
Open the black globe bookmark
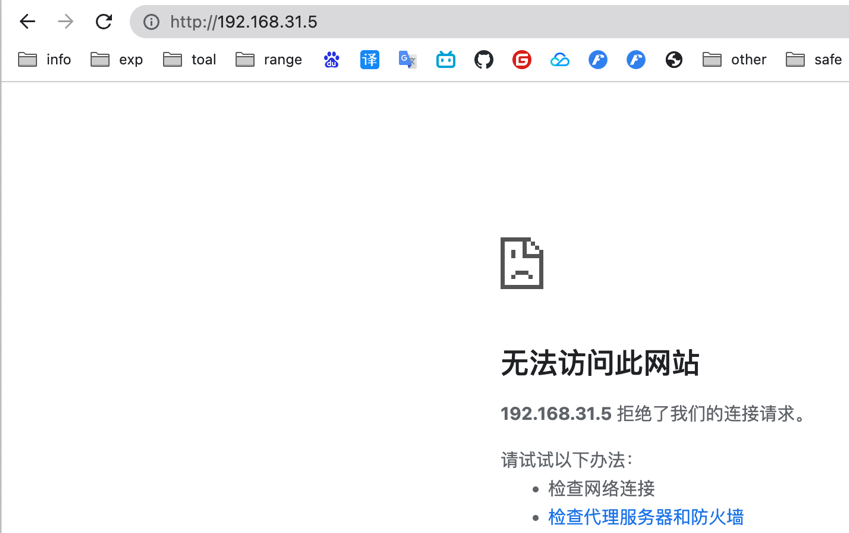point(674,60)
